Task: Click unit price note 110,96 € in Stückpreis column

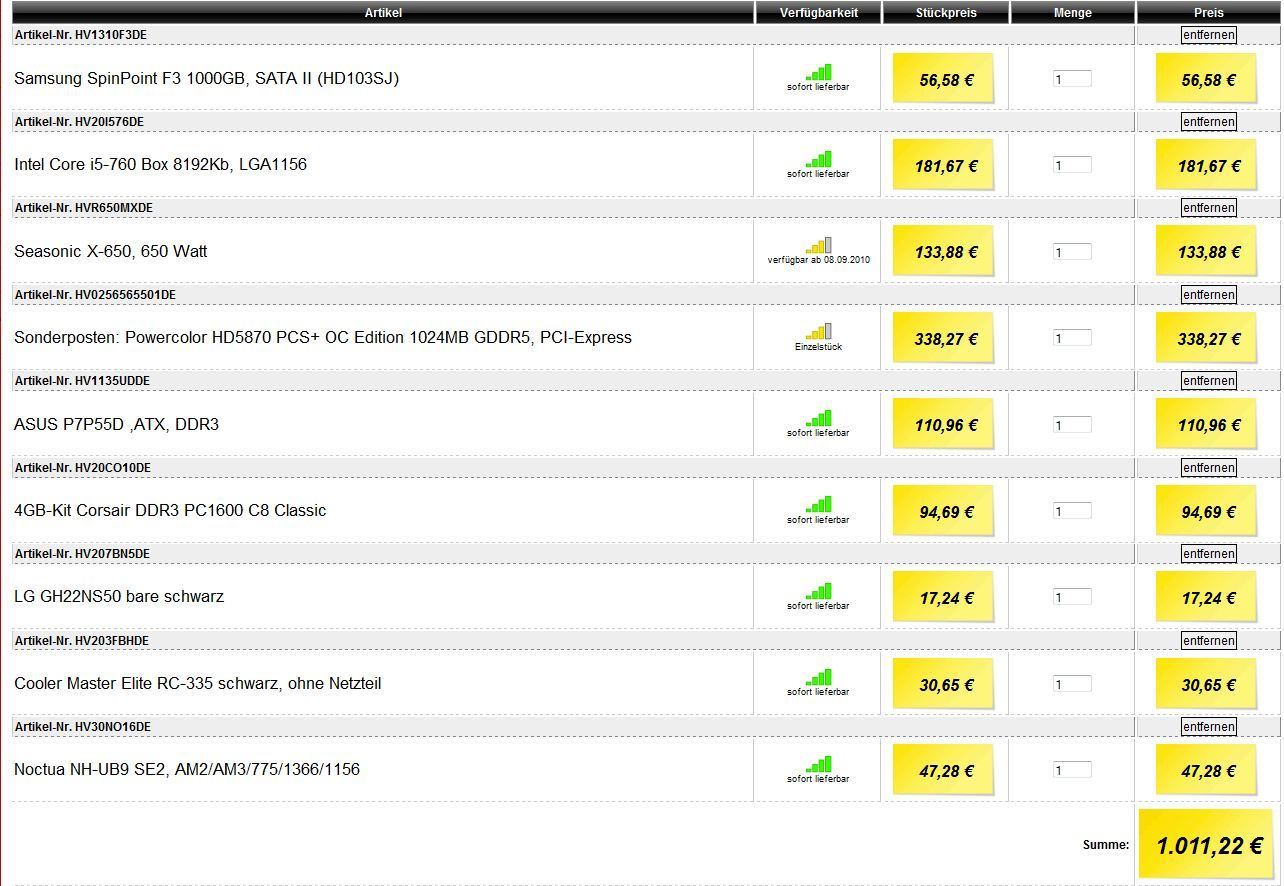Action: pos(944,424)
